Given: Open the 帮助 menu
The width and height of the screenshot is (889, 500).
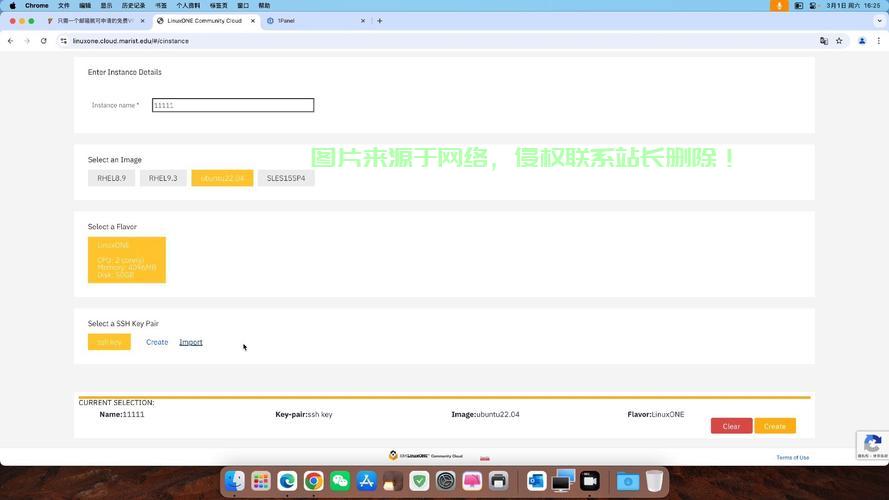Looking at the screenshot, I should 264,5.
